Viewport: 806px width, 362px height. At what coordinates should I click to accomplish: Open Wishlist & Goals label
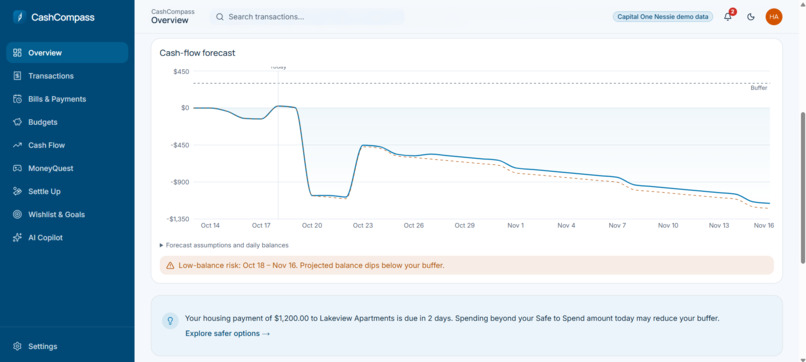57,214
